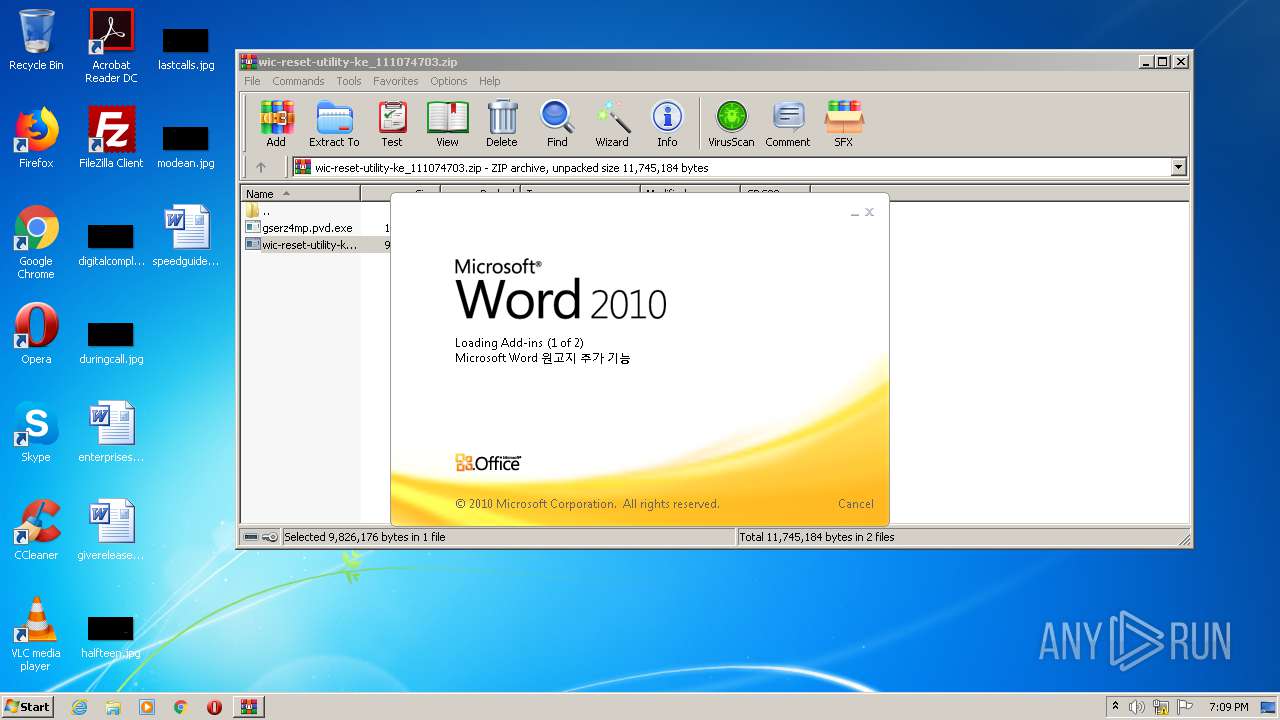1280x720 pixels.
Task: Select the modean.jpg desktop file
Action: click(186, 146)
